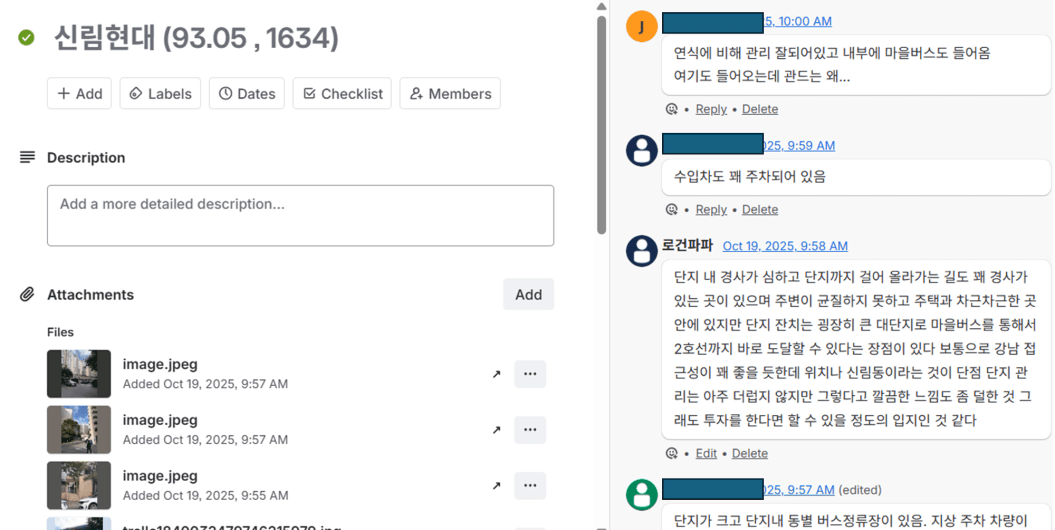
Task: Reply to the 9:59 AM comment
Action: pyautogui.click(x=711, y=210)
